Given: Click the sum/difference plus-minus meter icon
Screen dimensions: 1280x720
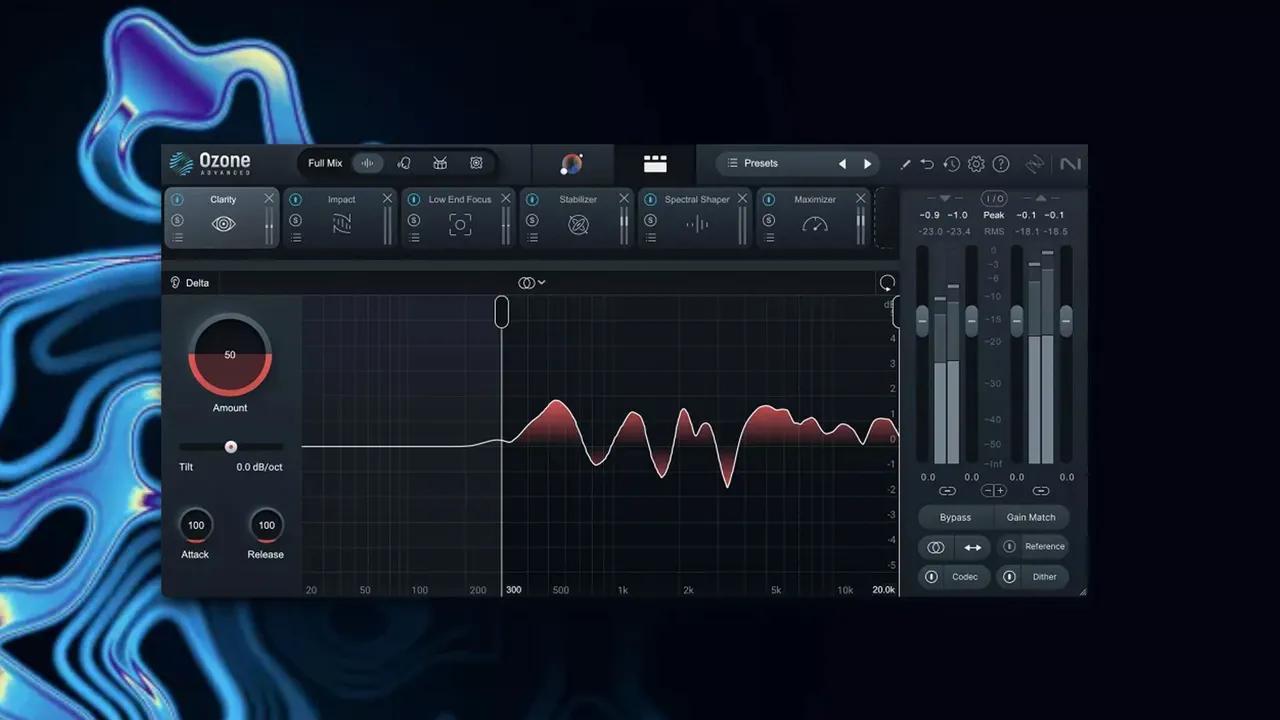Looking at the screenshot, I should click(994, 491).
